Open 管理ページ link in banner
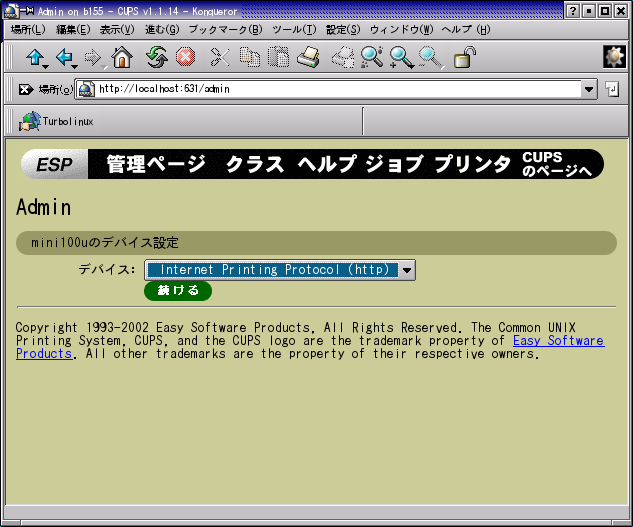 156,164
